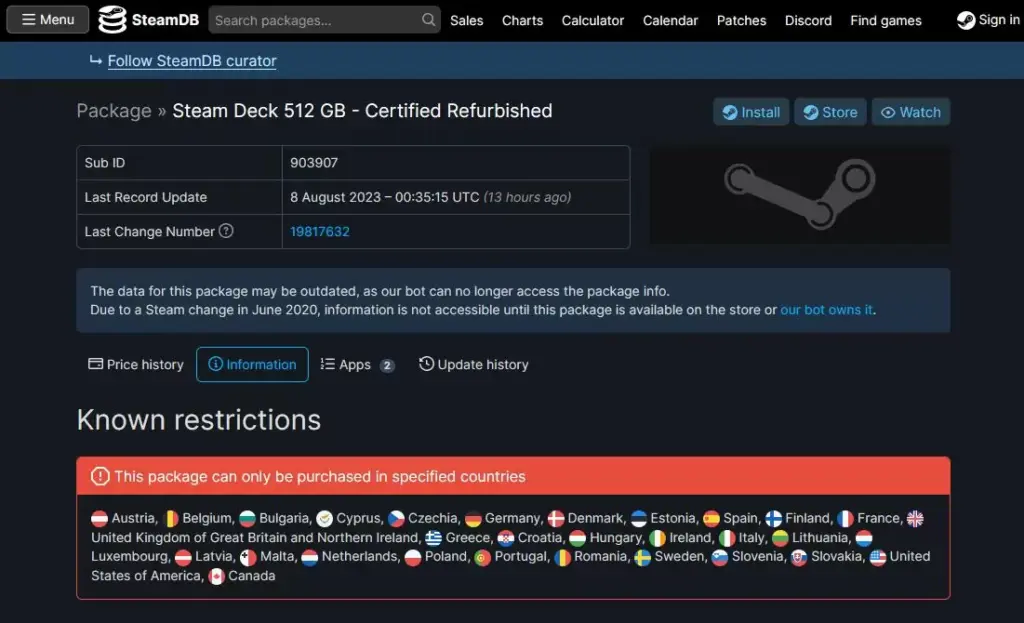Click the Luxembourg flag icon
The width and height of the screenshot is (1024, 623).
[864, 539]
